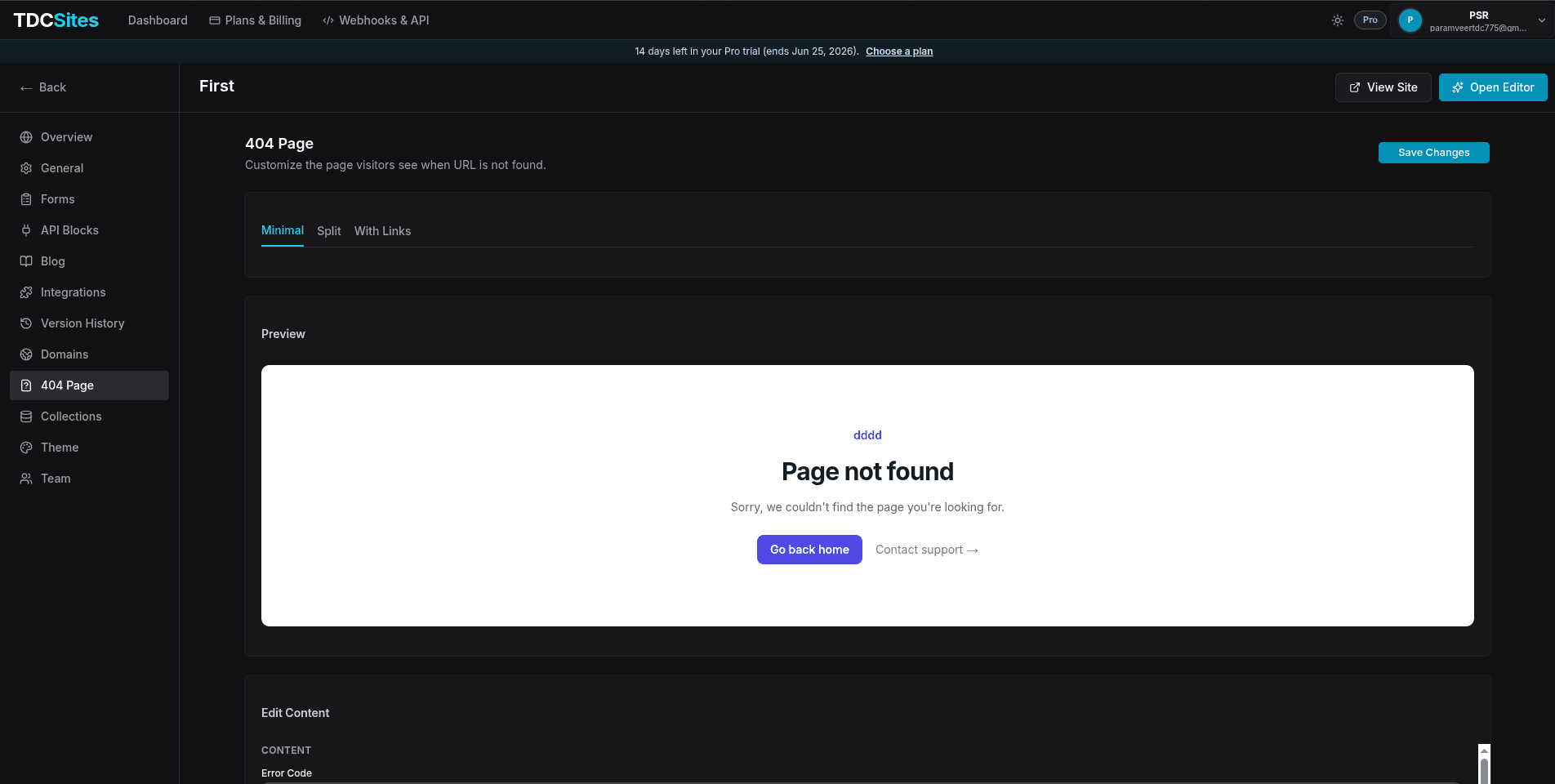Click the Contact support link in preview

point(927,550)
